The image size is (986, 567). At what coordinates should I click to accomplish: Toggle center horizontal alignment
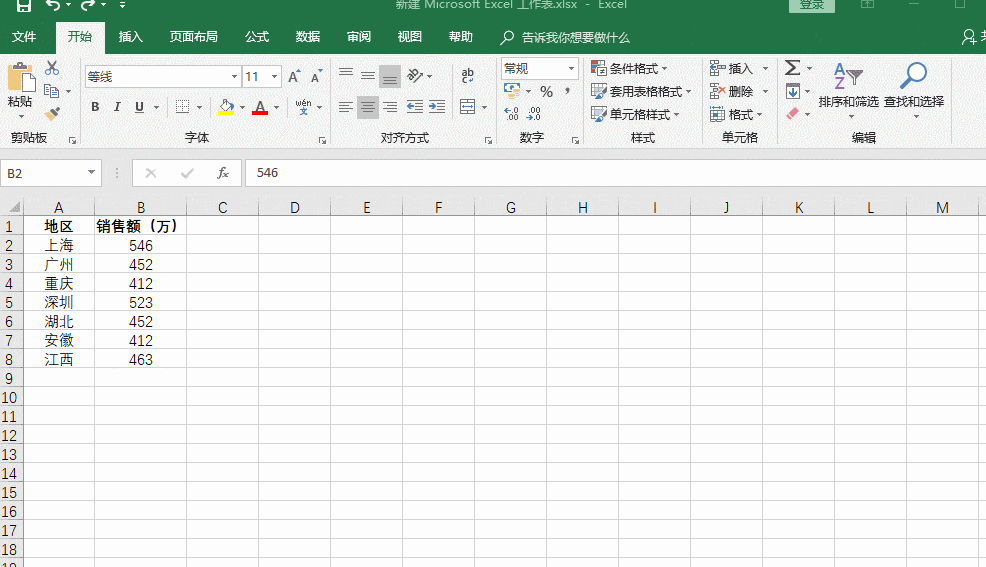click(x=368, y=107)
